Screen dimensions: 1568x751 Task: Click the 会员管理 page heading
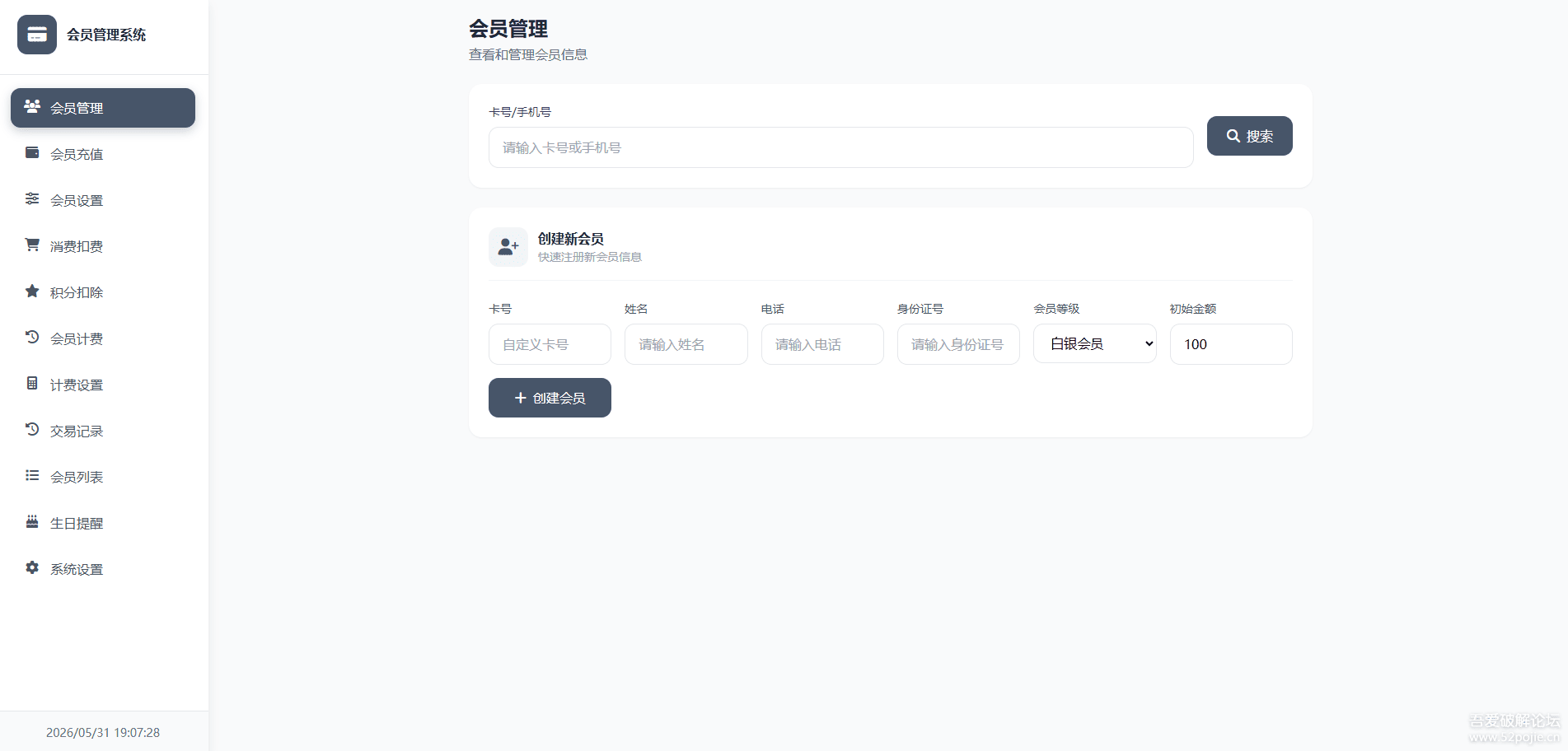pos(508,29)
